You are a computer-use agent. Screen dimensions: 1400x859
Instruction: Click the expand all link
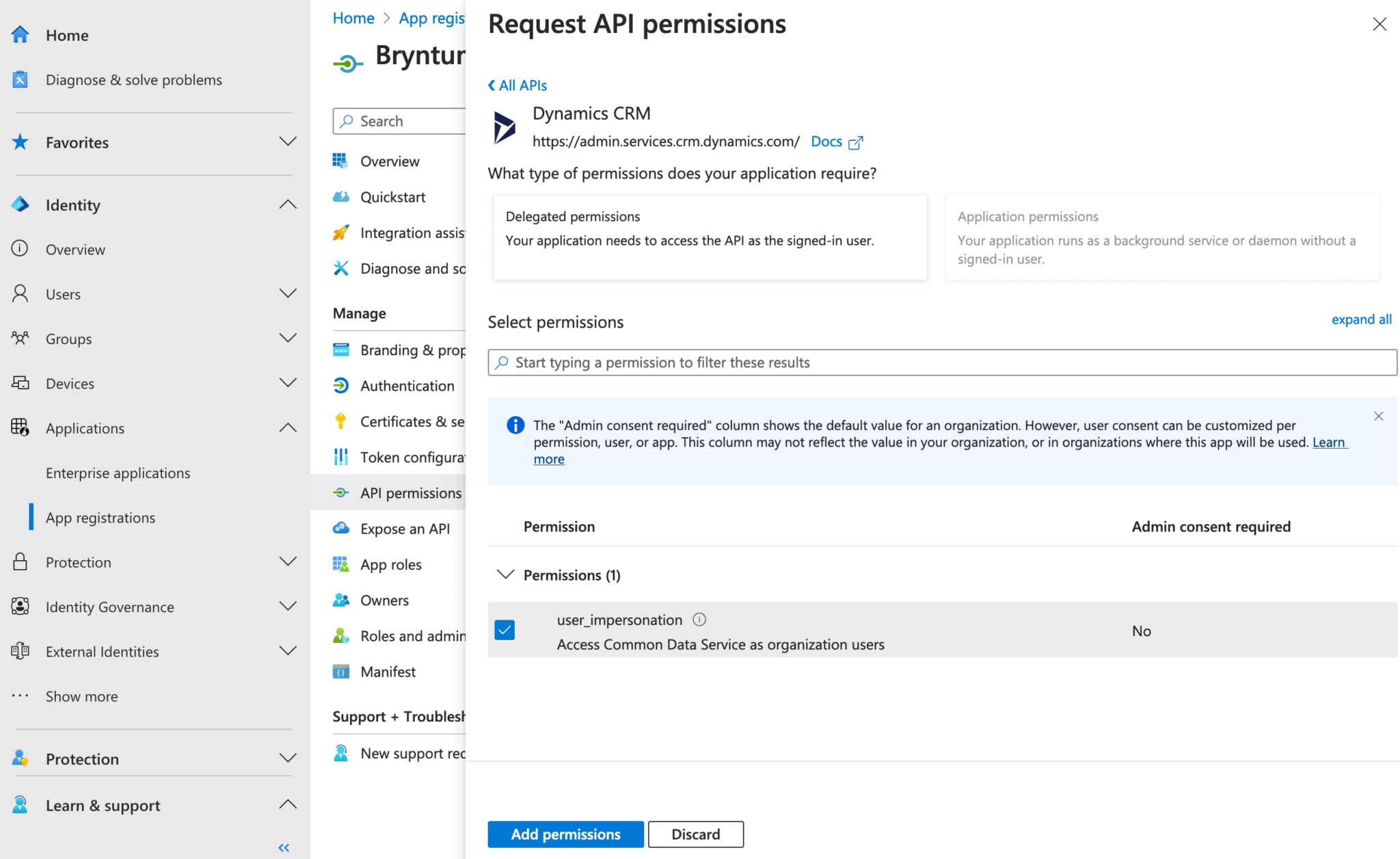[x=1361, y=319]
